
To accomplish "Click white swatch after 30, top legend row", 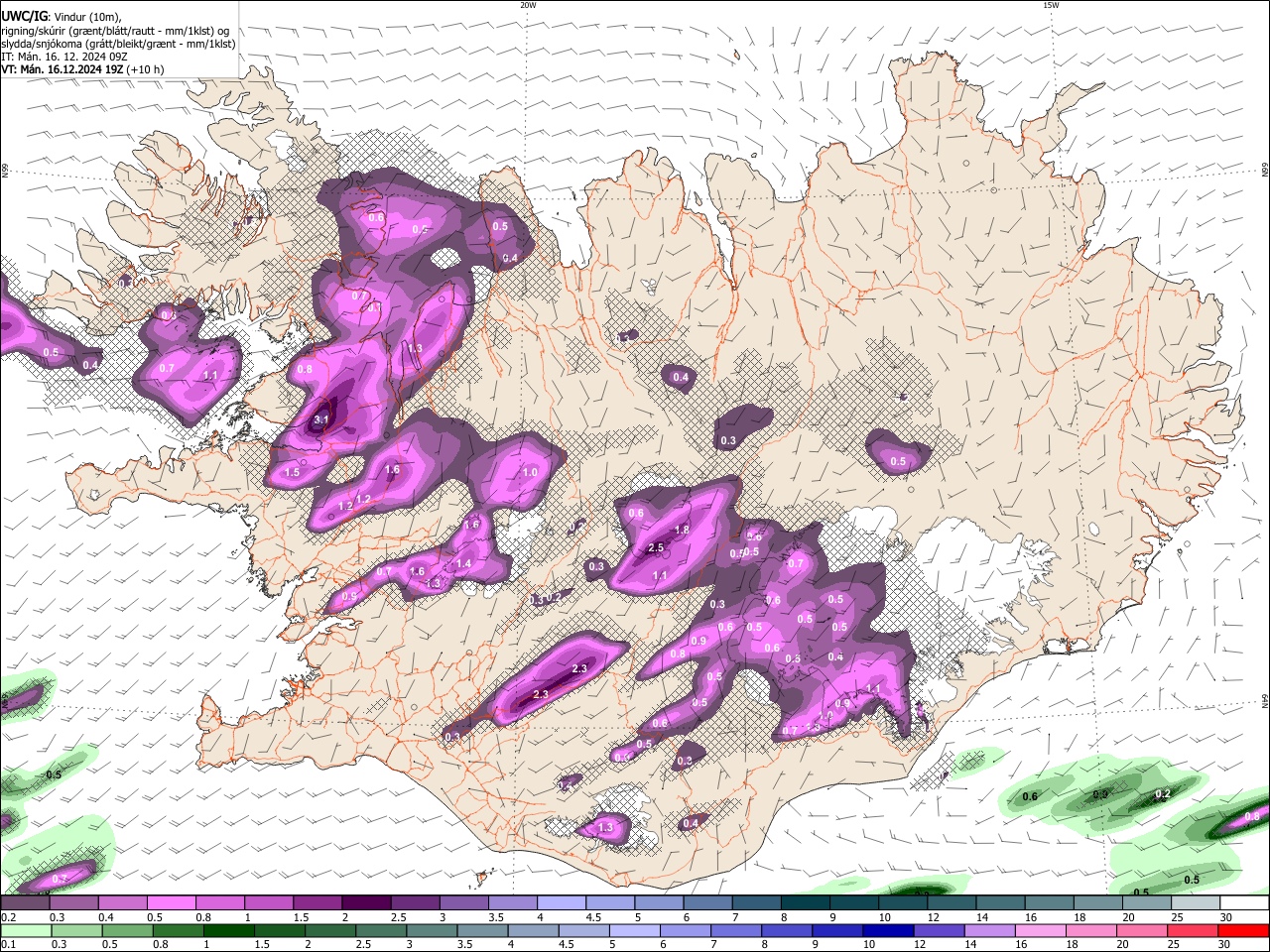I will click(x=1245, y=903).
